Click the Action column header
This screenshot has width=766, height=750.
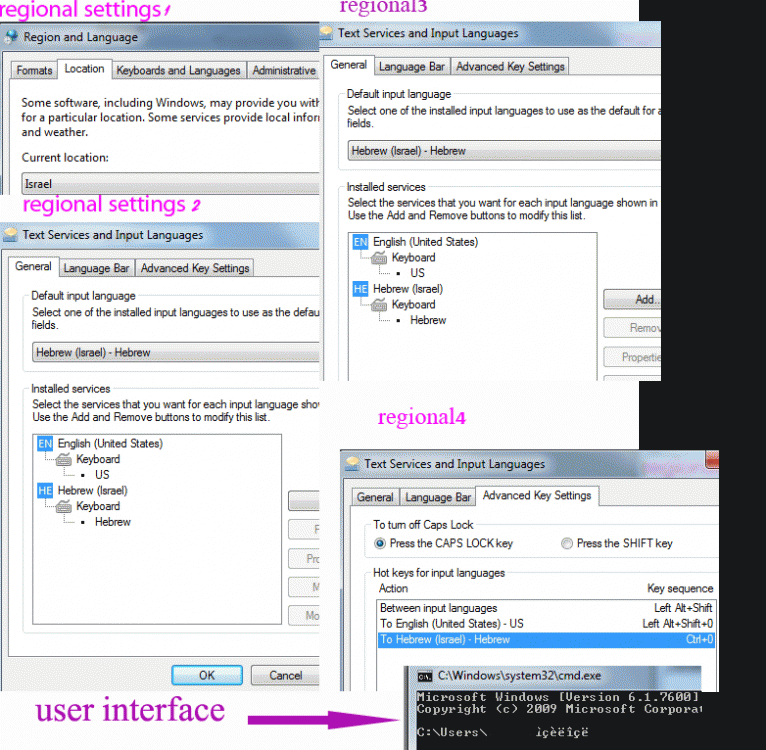tap(393, 588)
